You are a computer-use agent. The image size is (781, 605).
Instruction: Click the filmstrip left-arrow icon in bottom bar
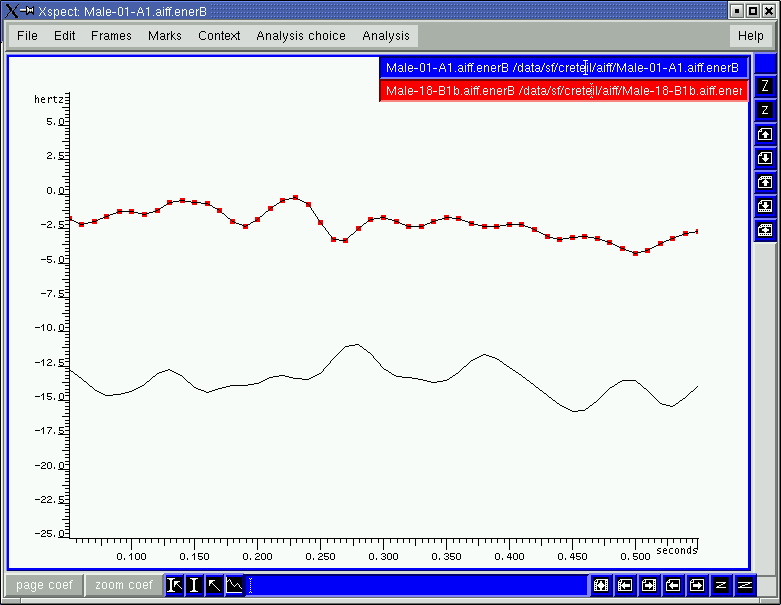point(625,585)
